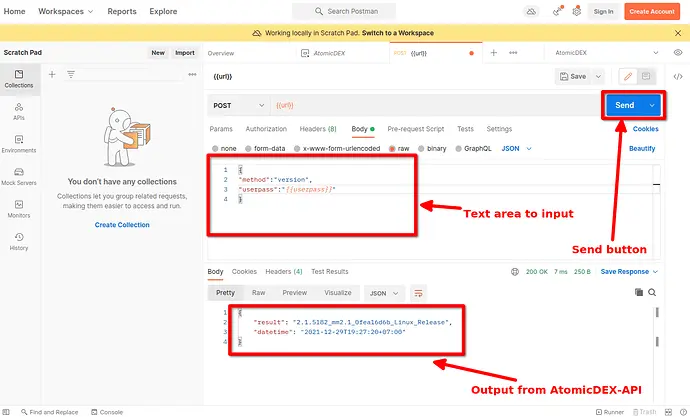Screen dimensions: 690x417
Task: Open the History sidebar panel
Action: (19, 241)
